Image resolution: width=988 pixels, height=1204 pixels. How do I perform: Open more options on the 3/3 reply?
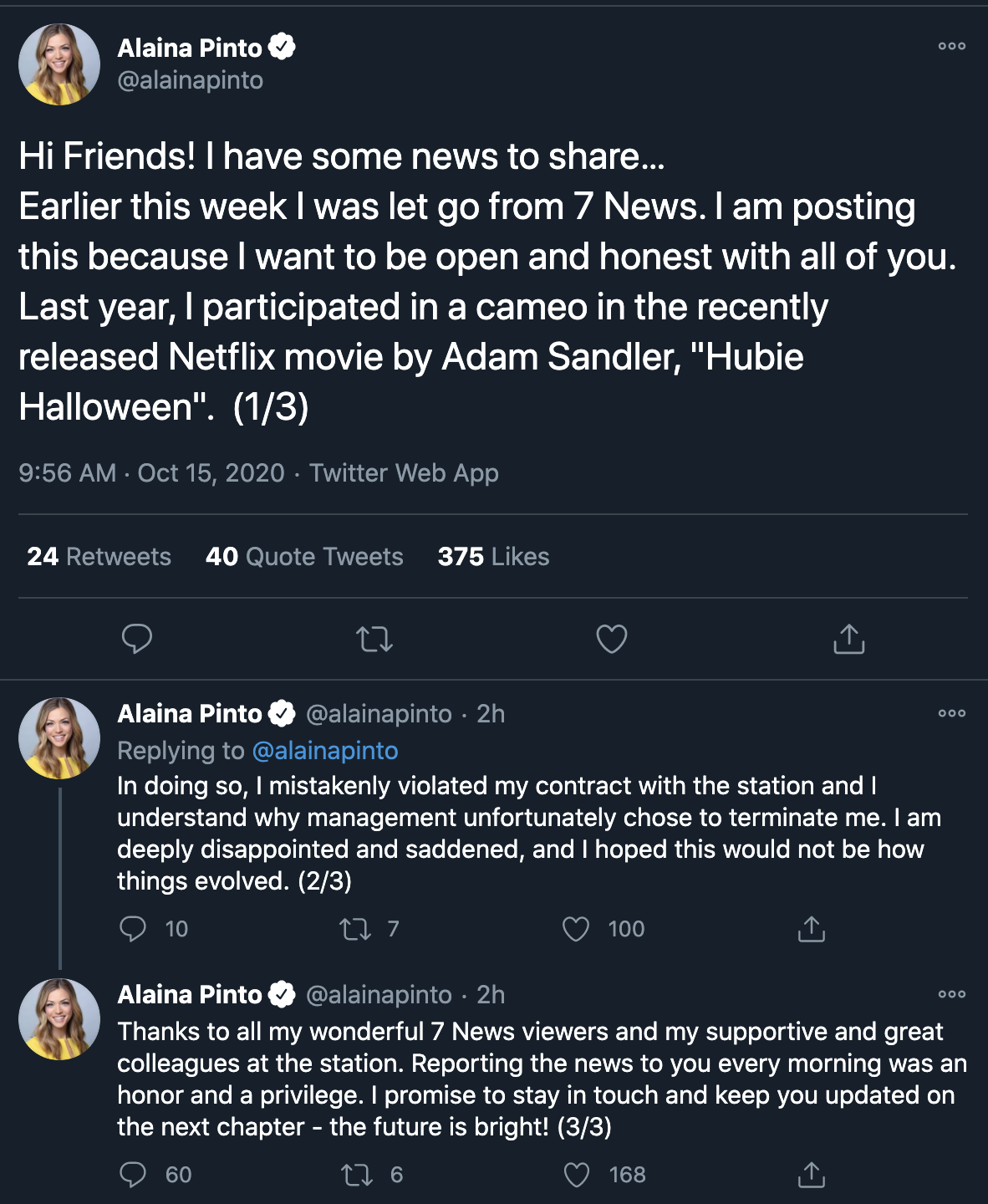click(x=951, y=995)
